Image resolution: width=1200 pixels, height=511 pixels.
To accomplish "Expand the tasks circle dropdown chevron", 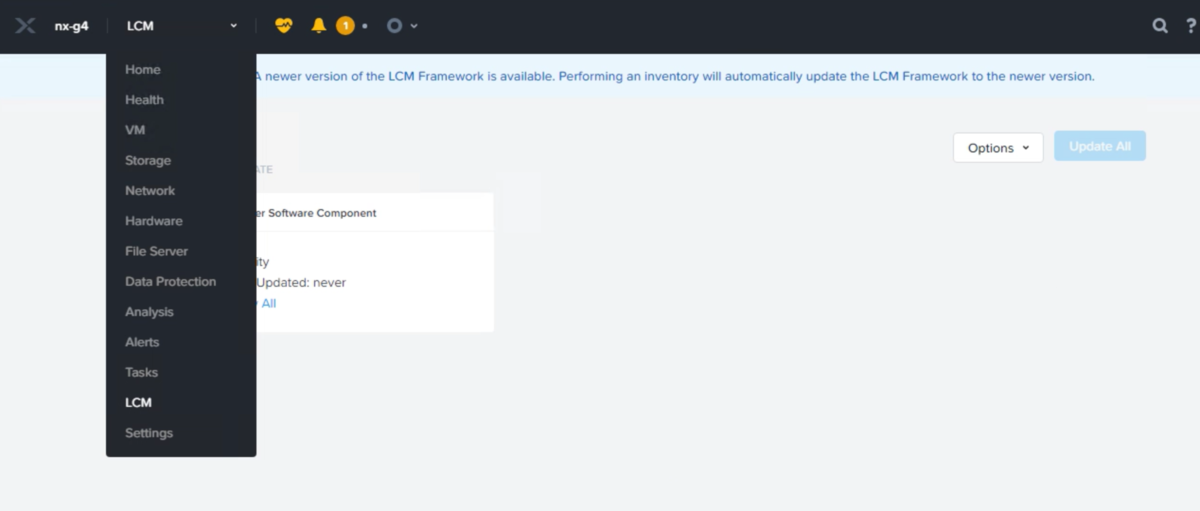I will (414, 26).
